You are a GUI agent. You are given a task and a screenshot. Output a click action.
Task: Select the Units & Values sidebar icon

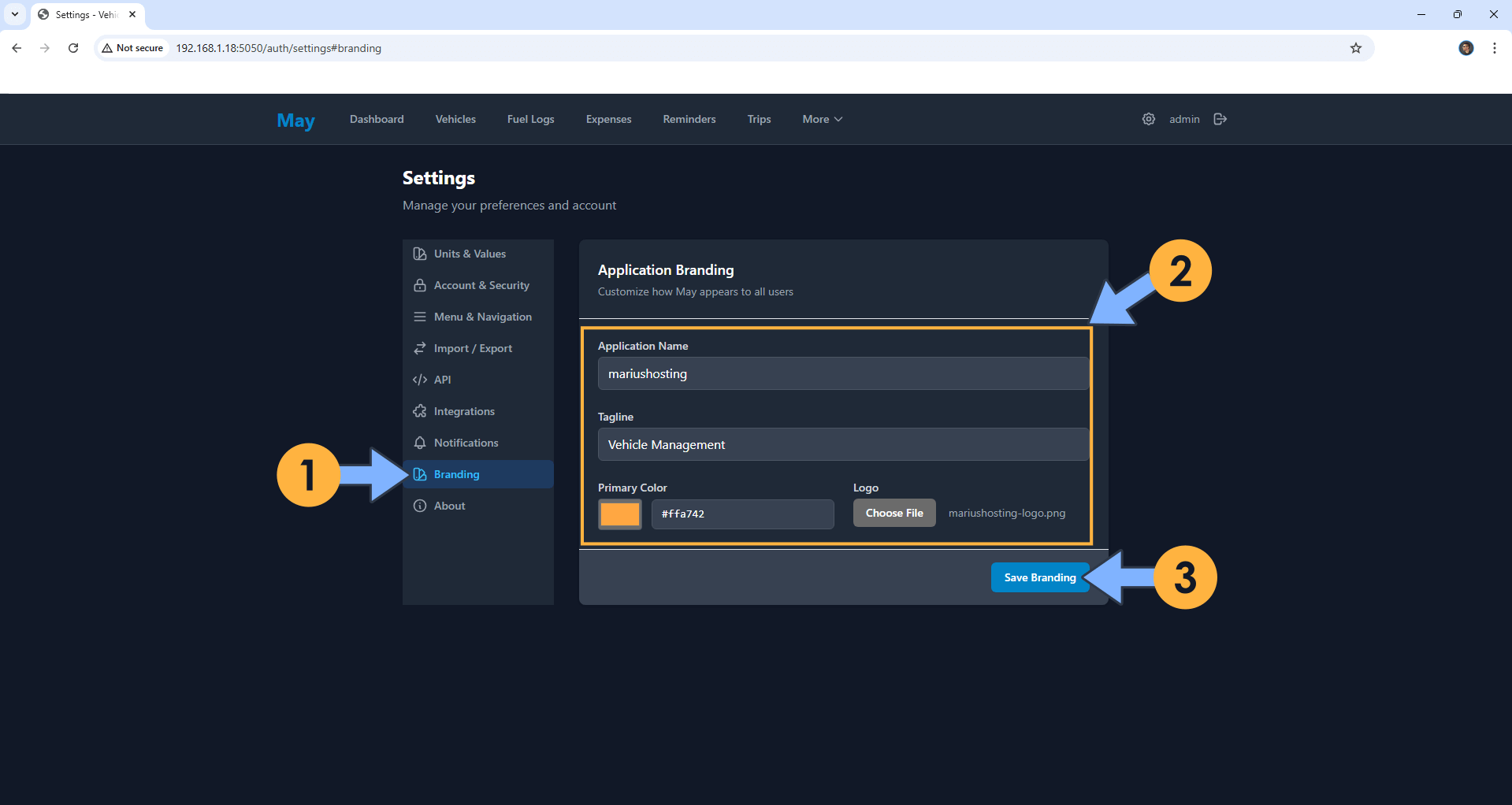point(419,253)
